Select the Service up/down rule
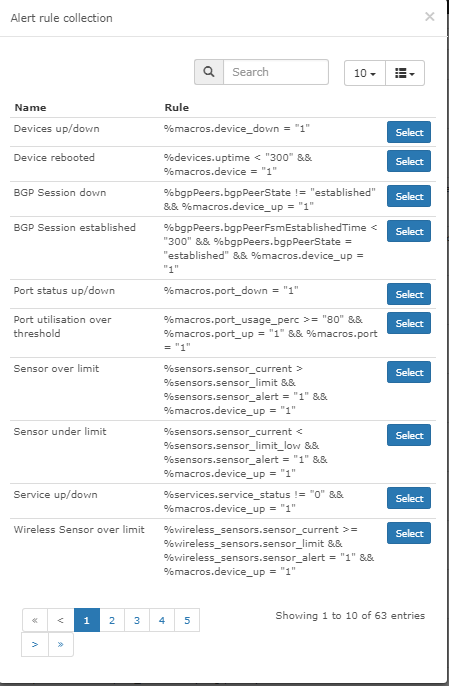The width and height of the screenshot is (449, 687). 409,499
